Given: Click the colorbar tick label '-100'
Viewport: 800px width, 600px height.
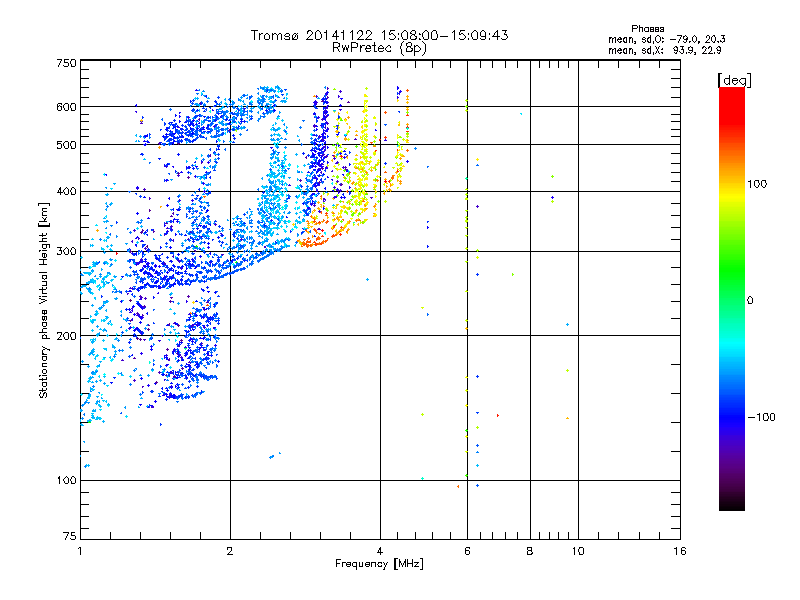Looking at the screenshot, I should 761,417.
